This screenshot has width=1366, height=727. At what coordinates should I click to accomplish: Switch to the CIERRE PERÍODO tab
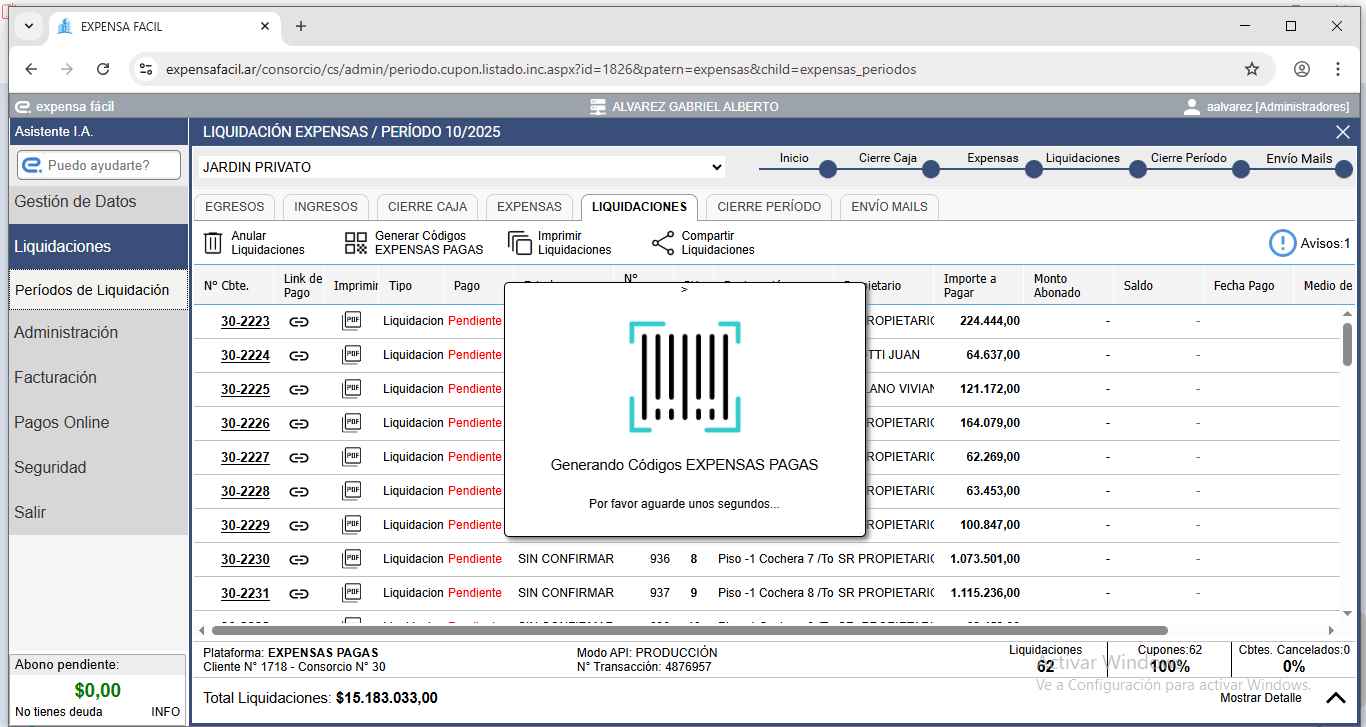(769, 207)
